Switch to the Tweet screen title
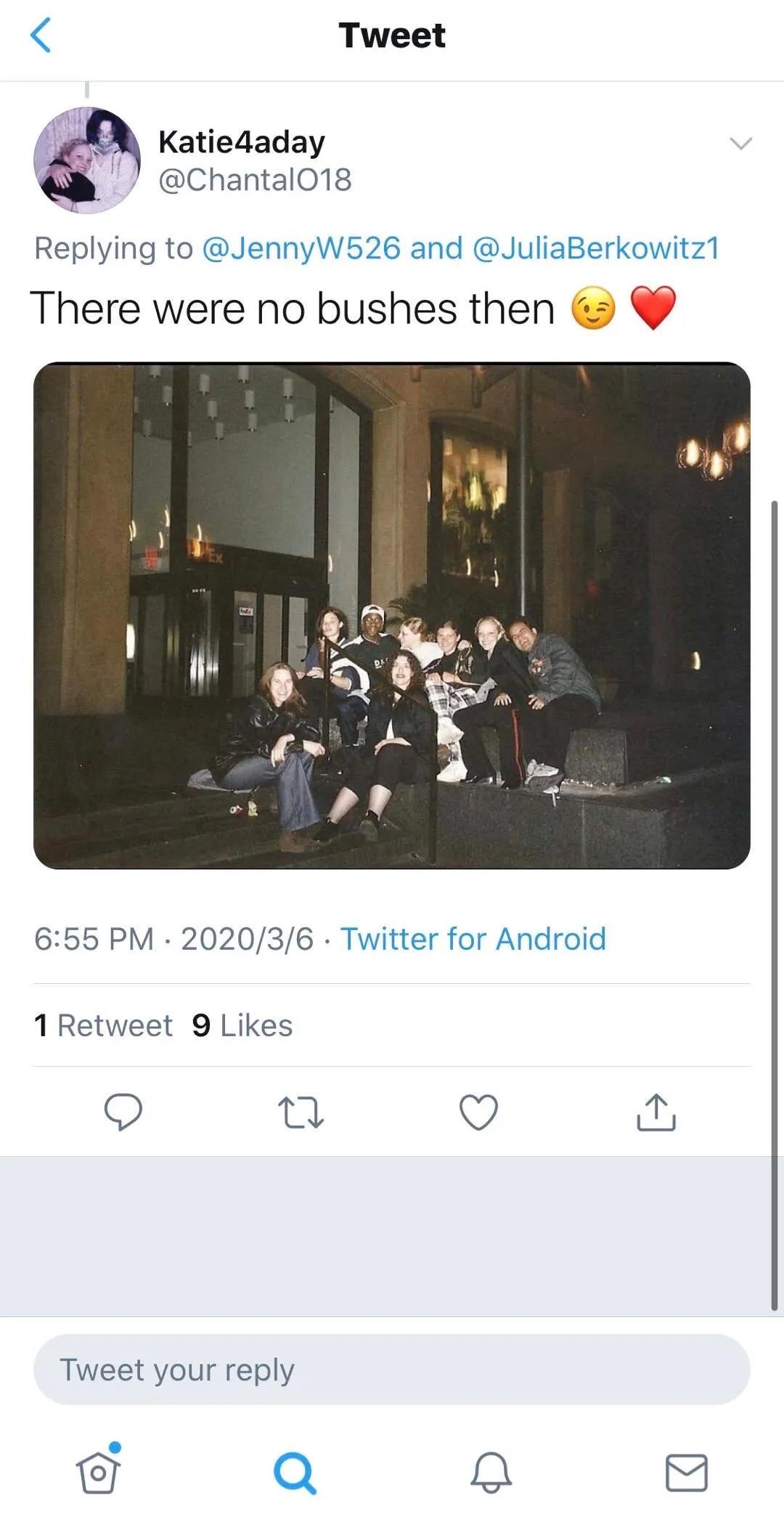Screen dimensions: 784x1530 click(392, 34)
